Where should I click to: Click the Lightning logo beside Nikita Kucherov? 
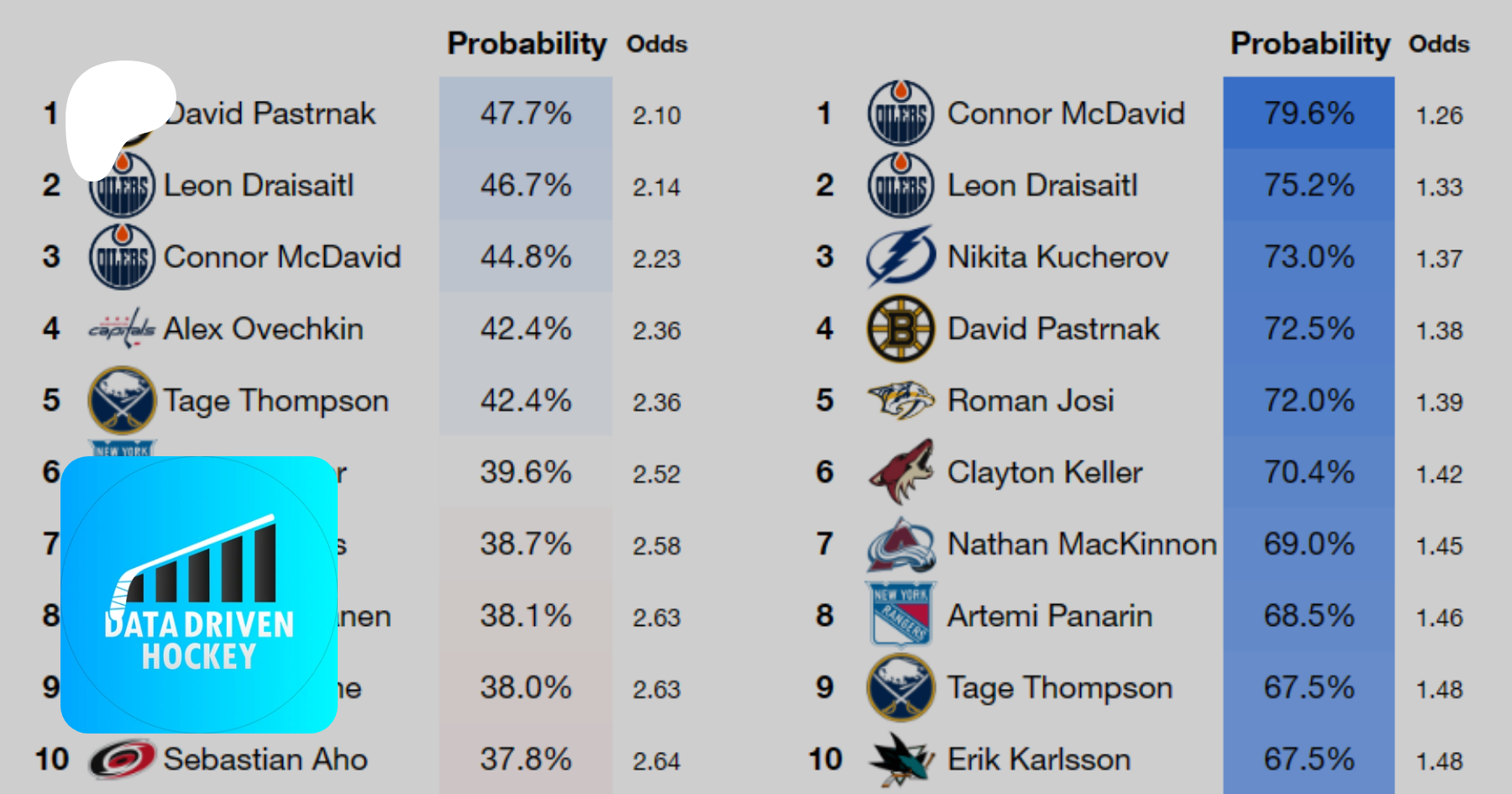(x=900, y=256)
